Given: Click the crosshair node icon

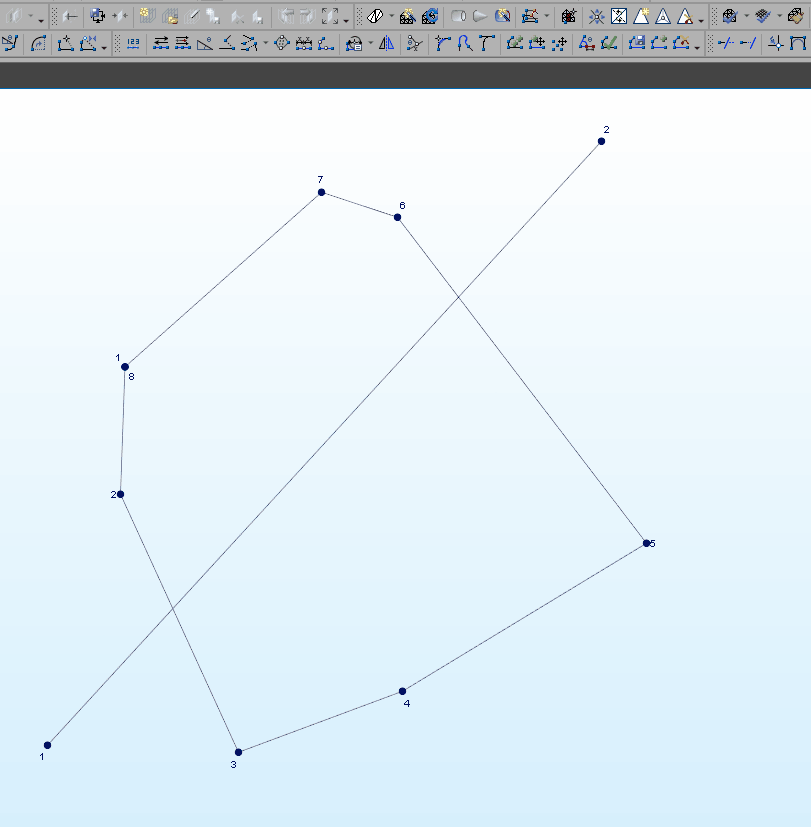Looking at the screenshot, I should click(x=776, y=43).
